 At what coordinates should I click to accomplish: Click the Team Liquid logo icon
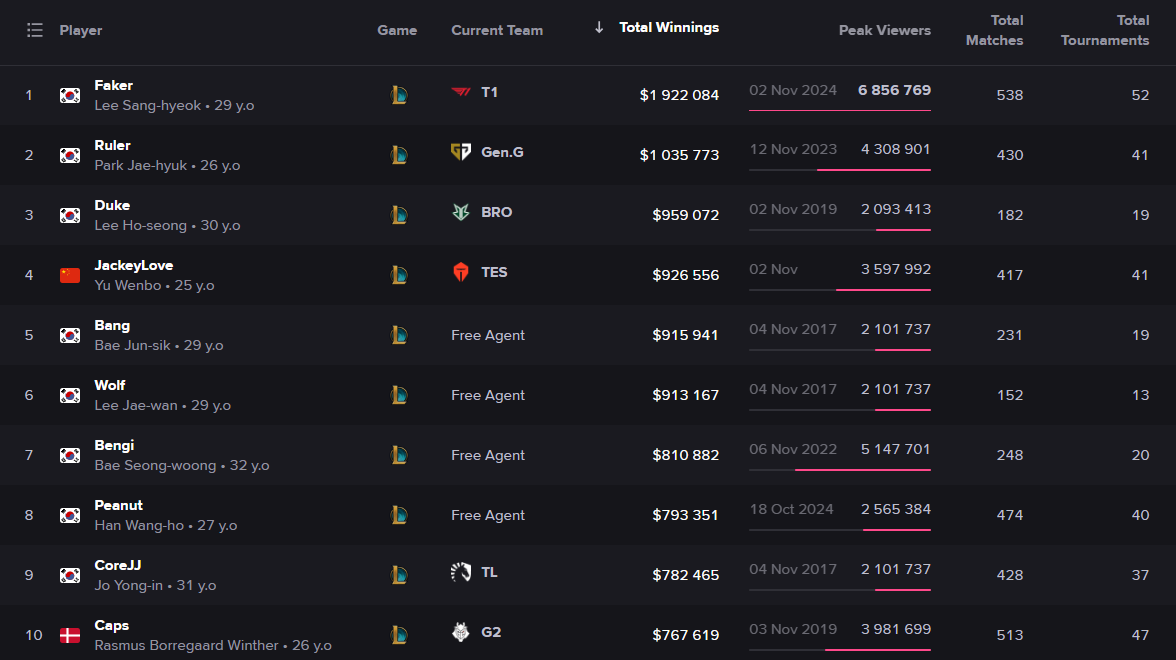(460, 572)
